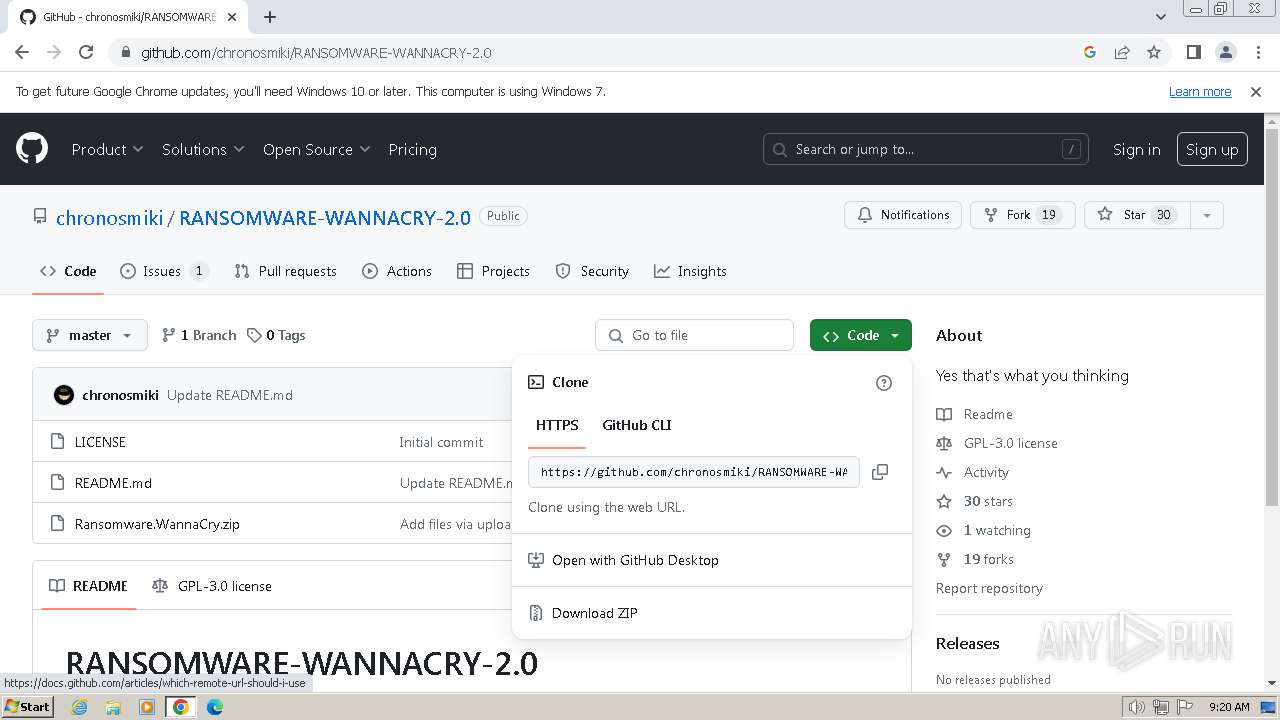Open the Insights tab
This screenshot has width=1280, height=720.
coord(690,271)
